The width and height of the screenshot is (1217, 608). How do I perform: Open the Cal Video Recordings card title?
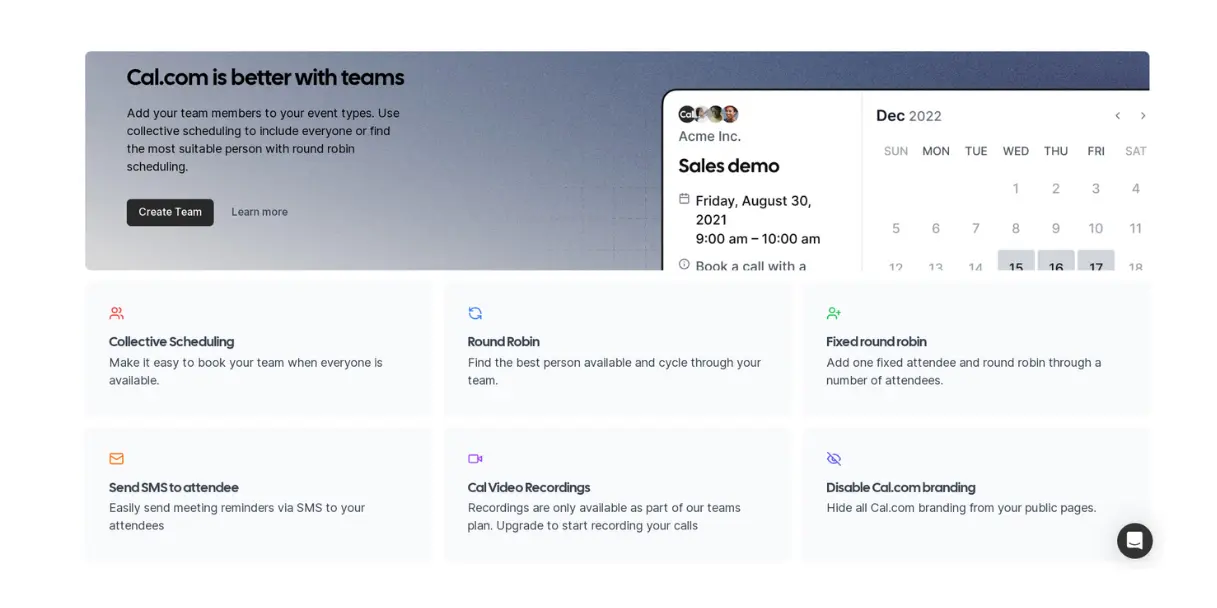click(529, 488)
